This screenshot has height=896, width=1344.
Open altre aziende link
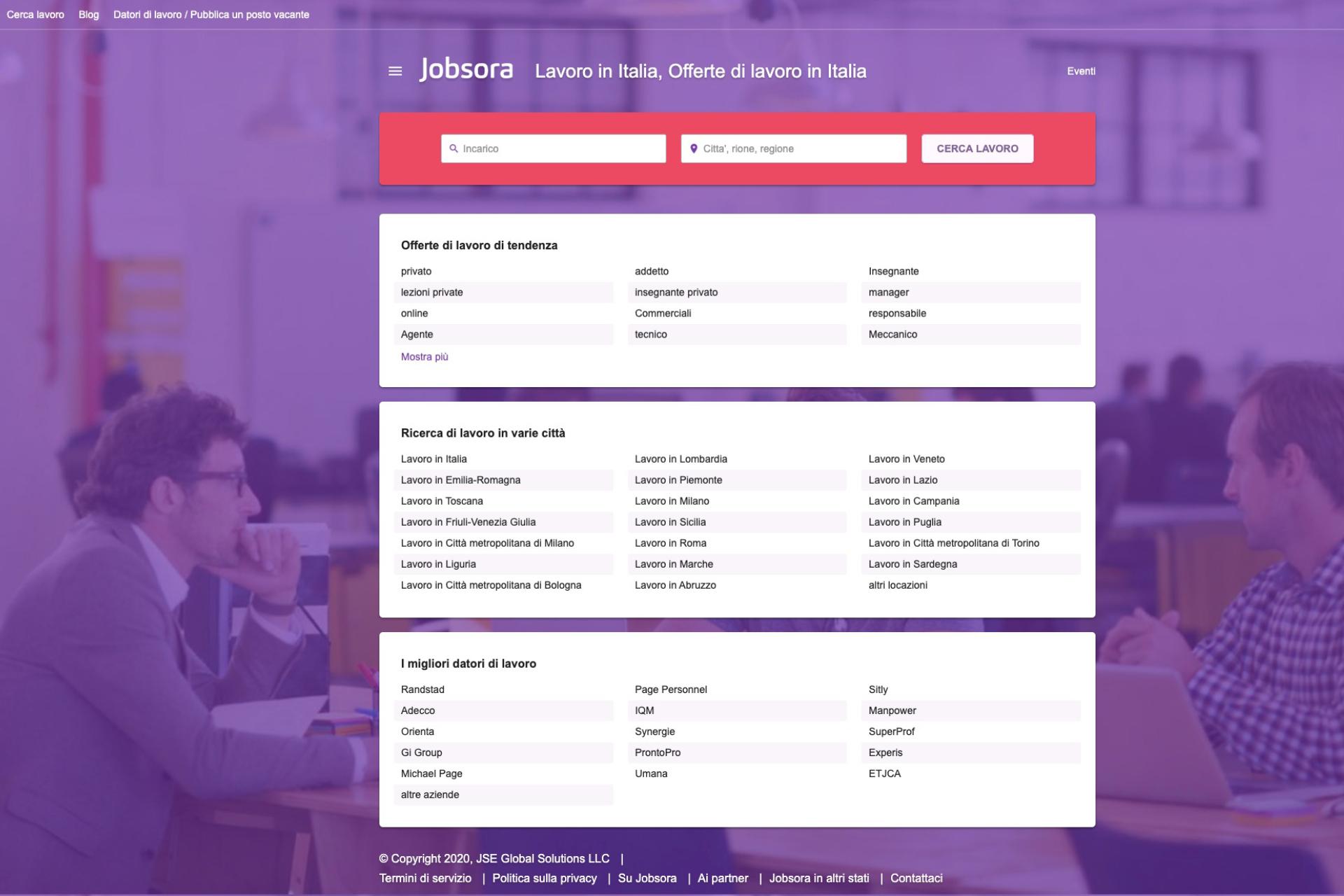coord(430,794)
